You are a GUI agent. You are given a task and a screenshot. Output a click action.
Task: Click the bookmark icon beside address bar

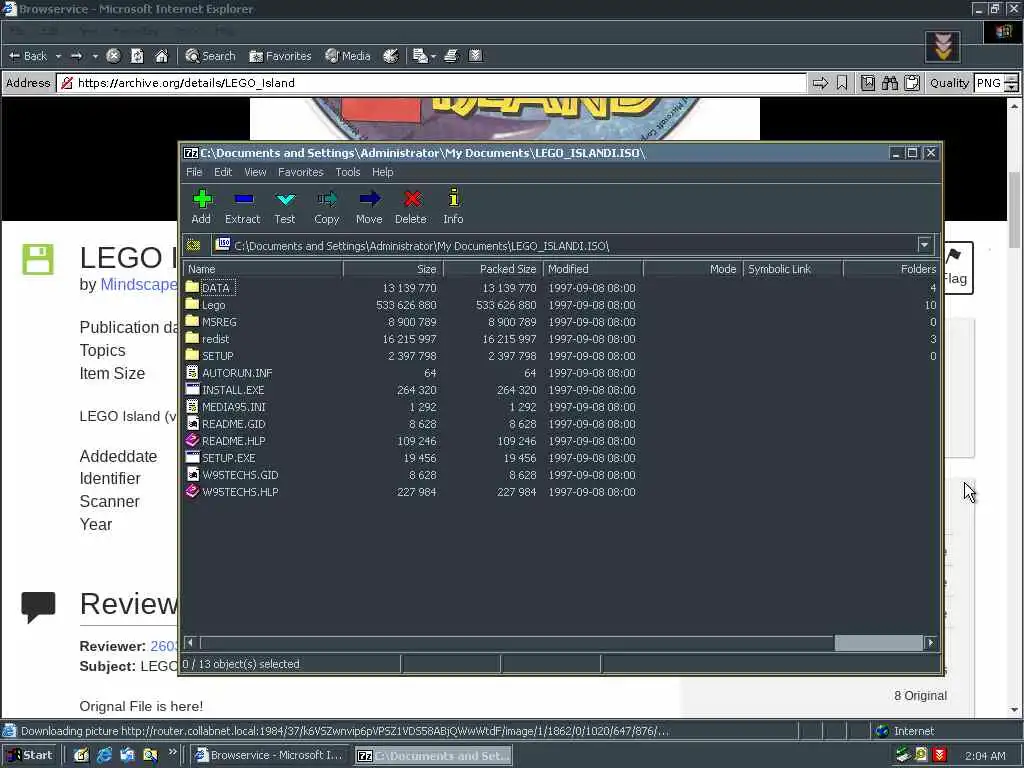tap(842, 83)
